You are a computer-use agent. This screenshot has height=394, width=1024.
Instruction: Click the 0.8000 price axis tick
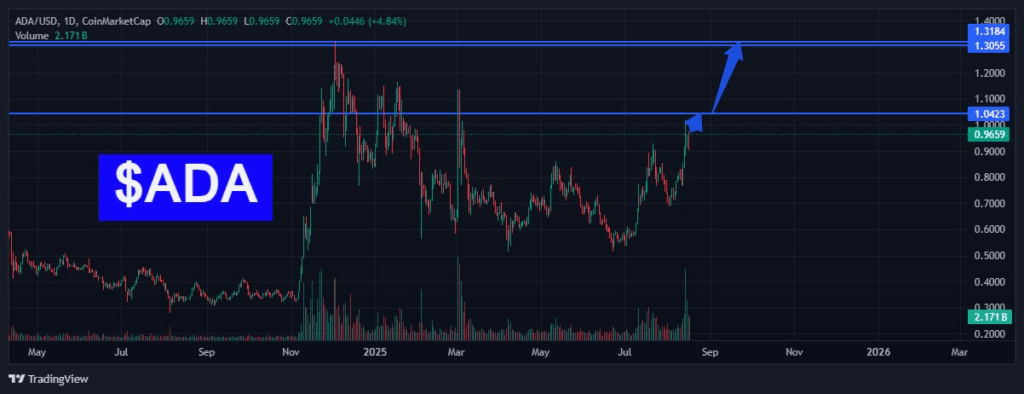989,177
